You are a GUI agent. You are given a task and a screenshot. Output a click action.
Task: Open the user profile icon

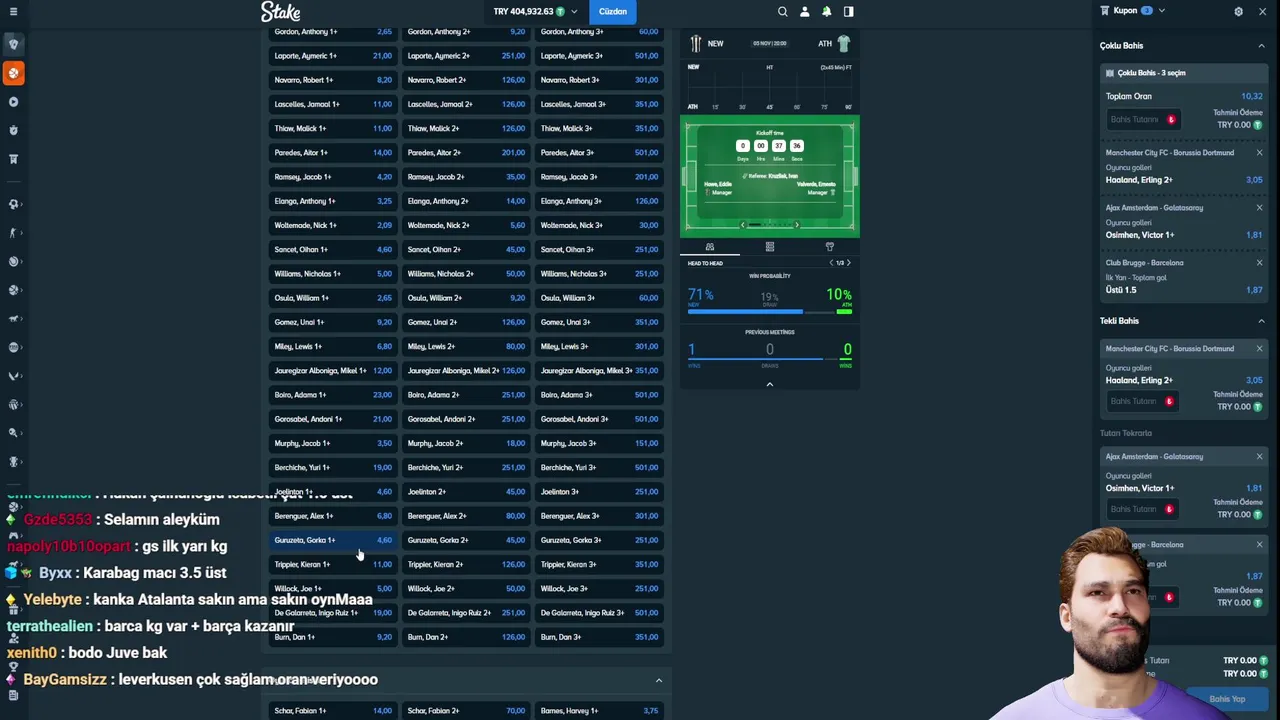coord(805,11)
